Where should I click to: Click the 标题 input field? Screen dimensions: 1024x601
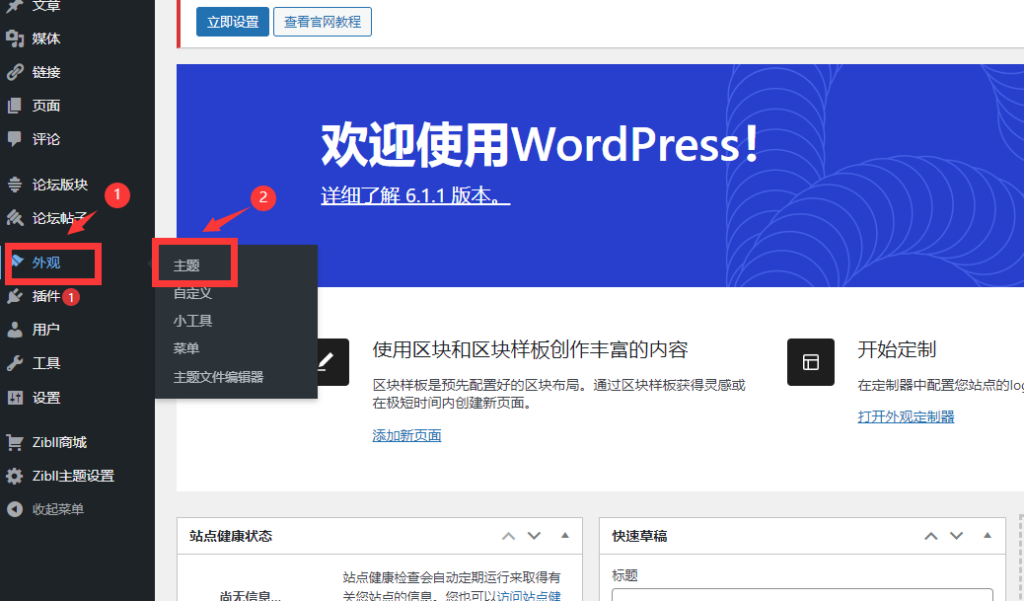click(x=803, y=594)
